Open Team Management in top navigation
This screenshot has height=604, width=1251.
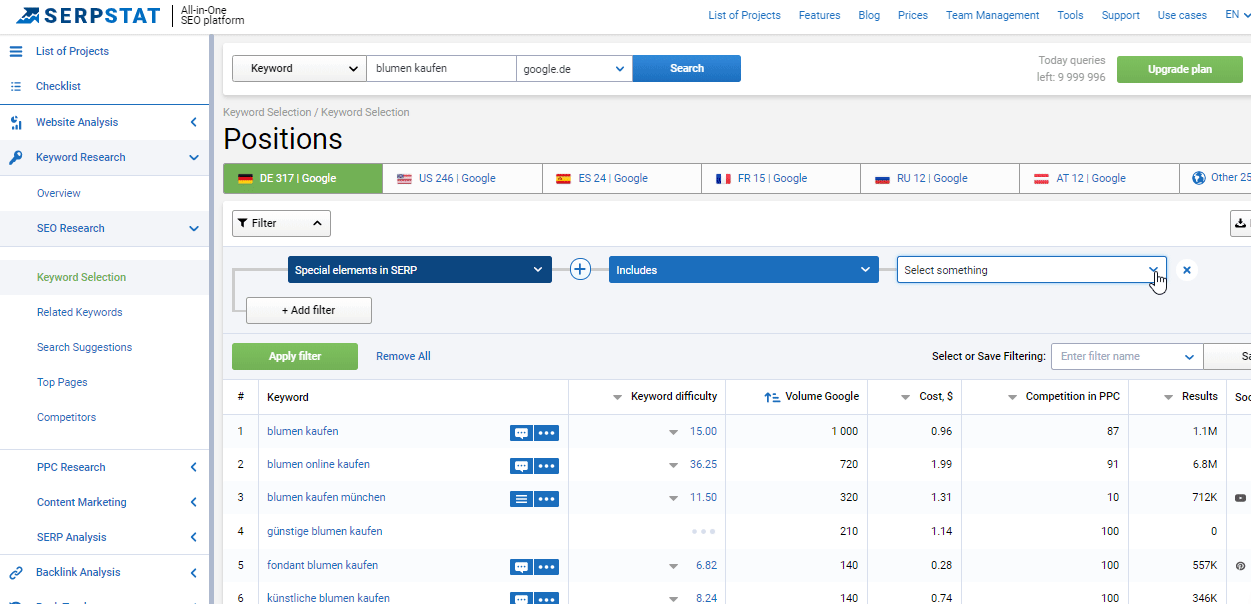pos(993,15)
